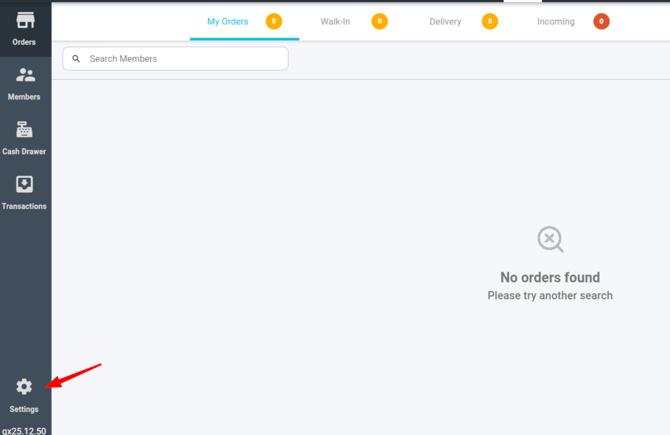Screen dimensions: 670x435
Task: Click the Settings text label in sidebar
Action: point(24,409)
